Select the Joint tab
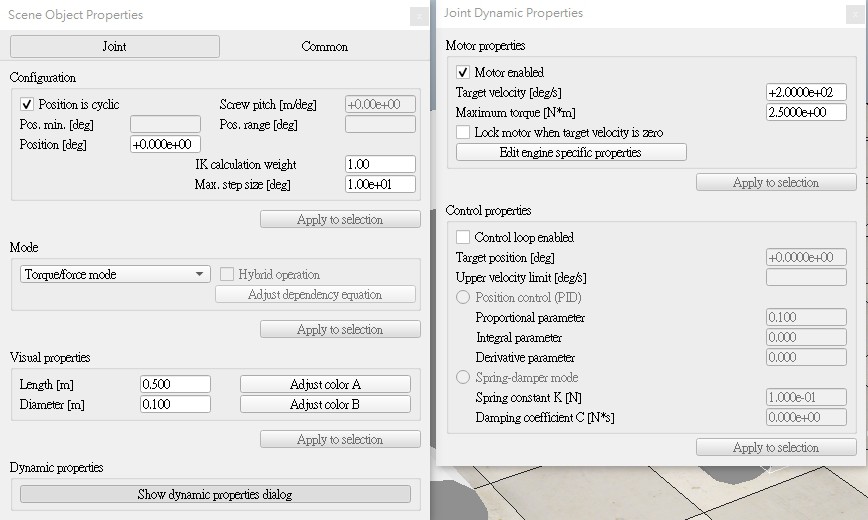The width and height of the screenshot is (868, 520). [x=115, y=47]
